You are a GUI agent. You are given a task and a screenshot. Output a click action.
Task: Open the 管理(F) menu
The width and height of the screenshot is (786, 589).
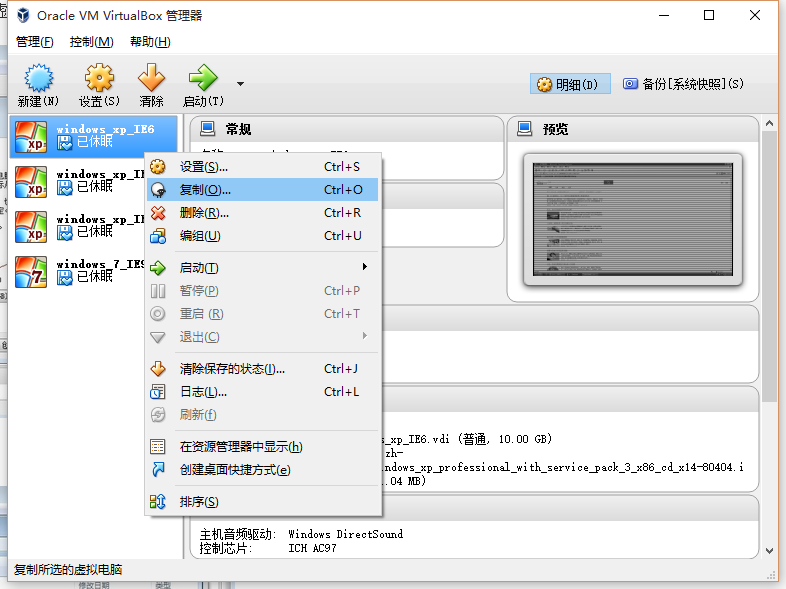point(35,42)
